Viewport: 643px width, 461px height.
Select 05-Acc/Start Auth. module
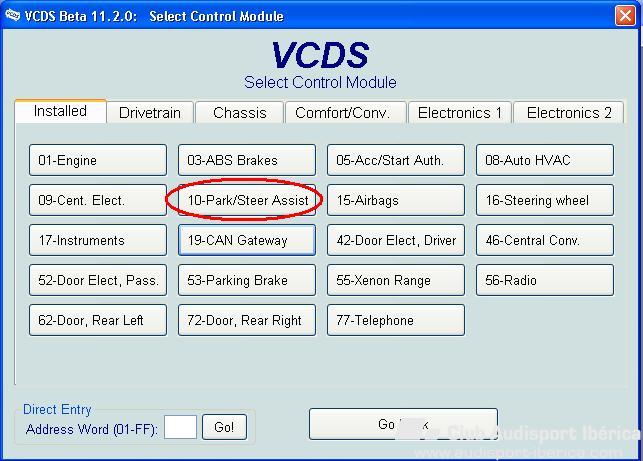click(396, 160)
